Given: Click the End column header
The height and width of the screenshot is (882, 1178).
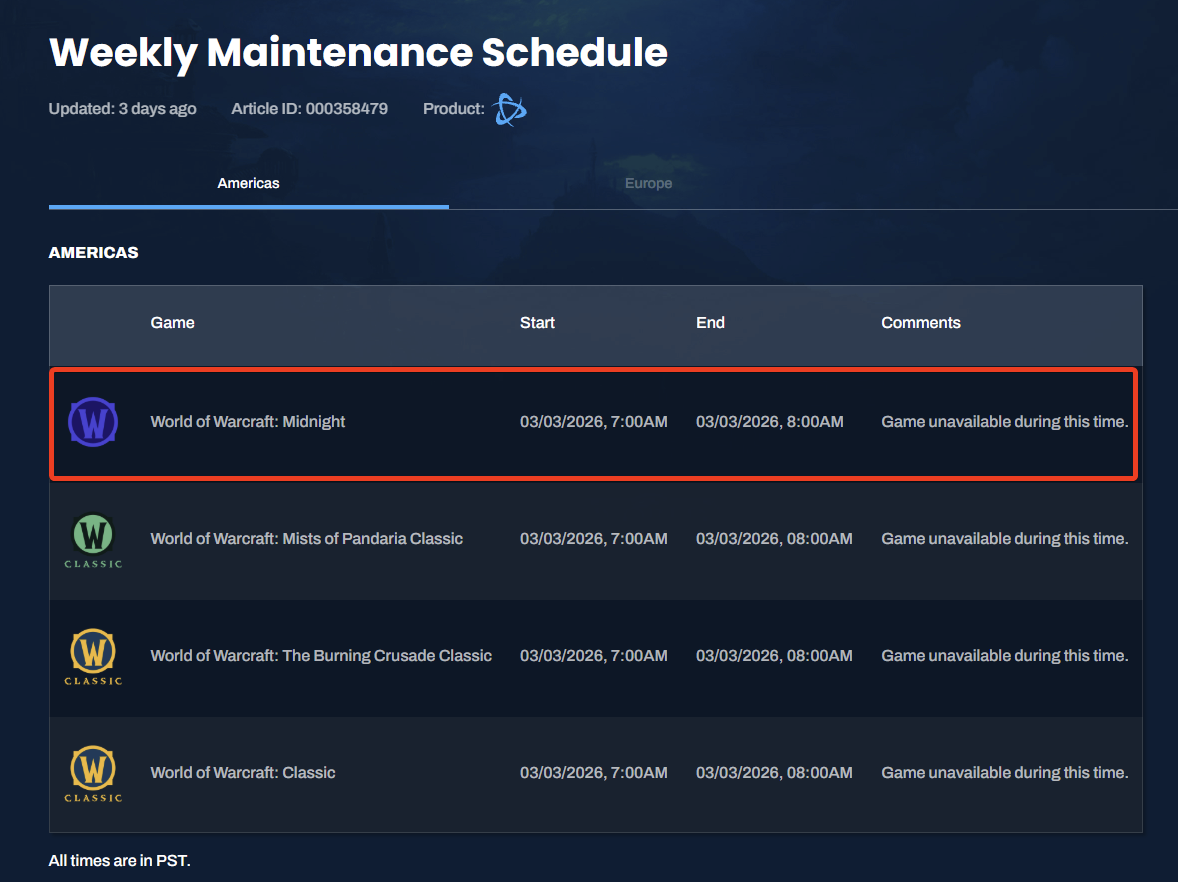Looking at the screenshot, I should click(x=710, y=322).
